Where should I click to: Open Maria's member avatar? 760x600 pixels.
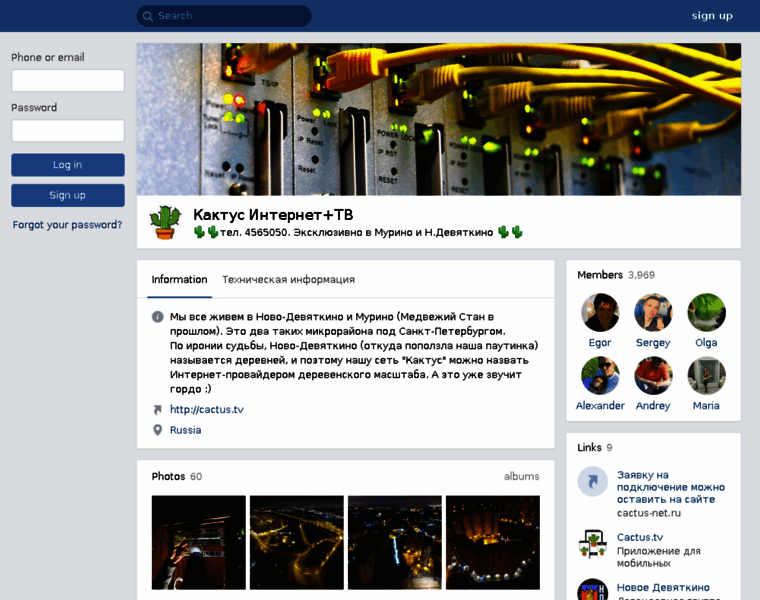706,376
